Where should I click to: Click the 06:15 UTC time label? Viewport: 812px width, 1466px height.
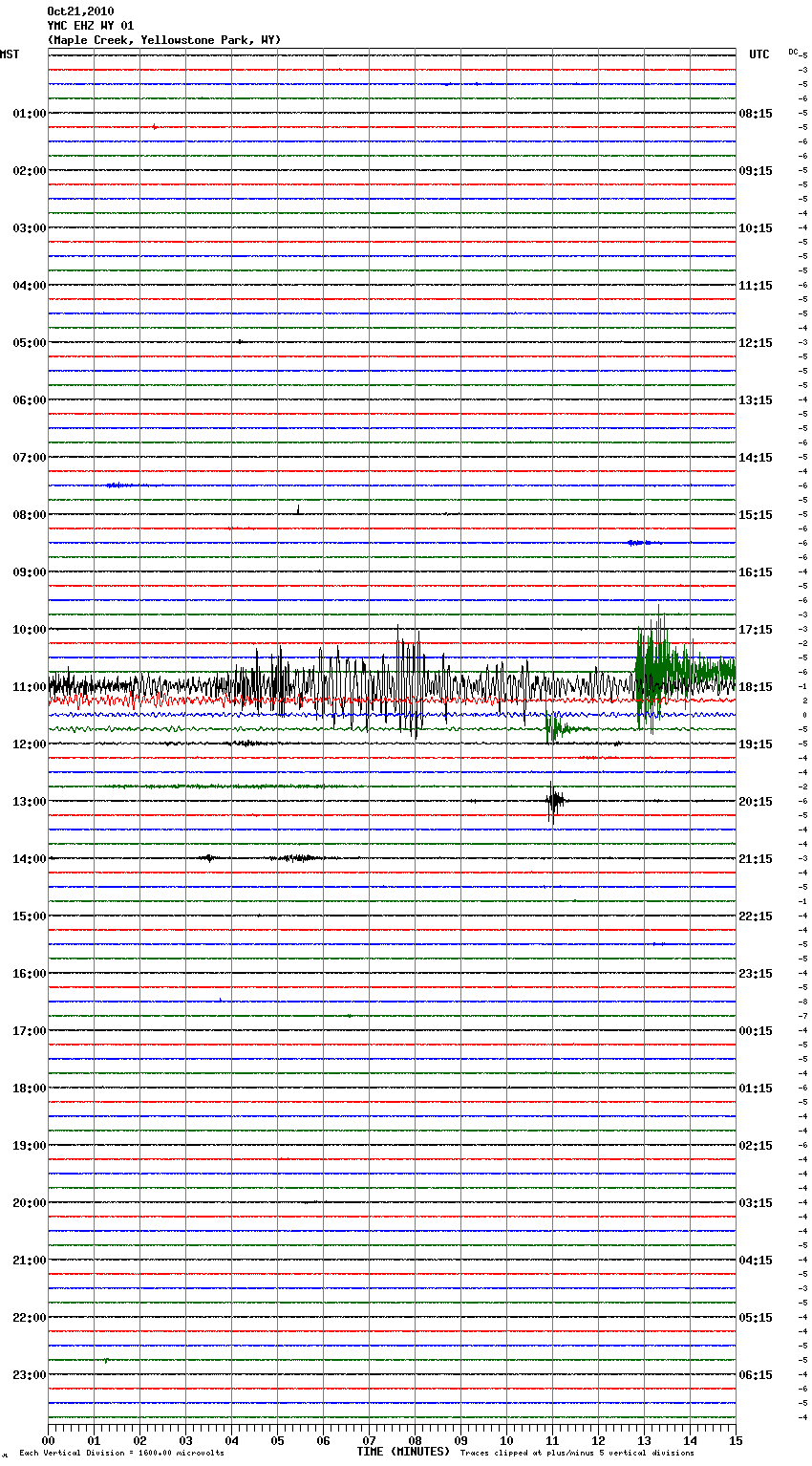pos(756,1375)
